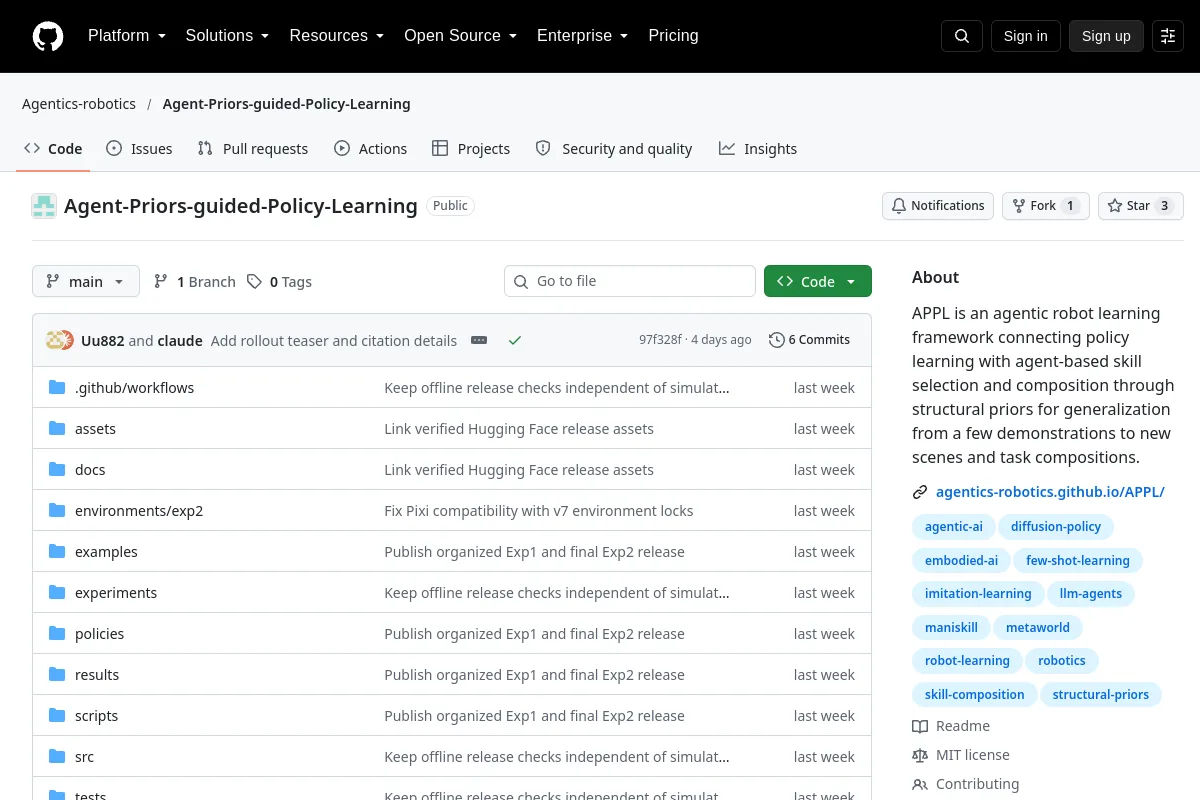Open the Pull requests tab
Viewport: 1200px width, 800px height.
pos(253,149)
